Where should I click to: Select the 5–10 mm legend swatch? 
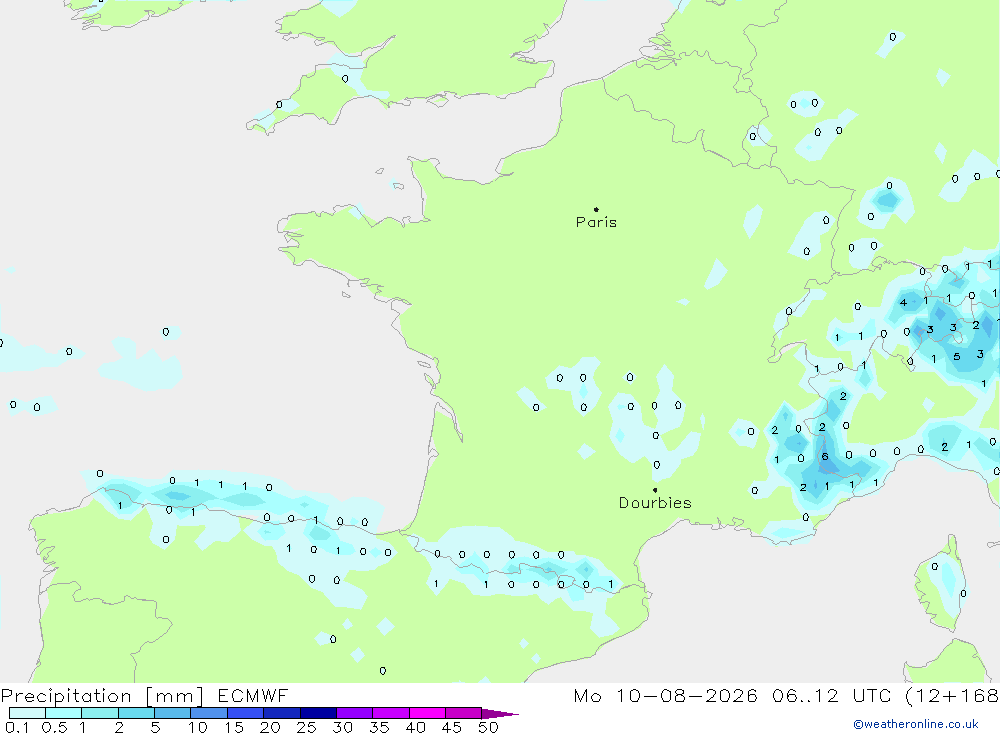(x=173, y=713)
